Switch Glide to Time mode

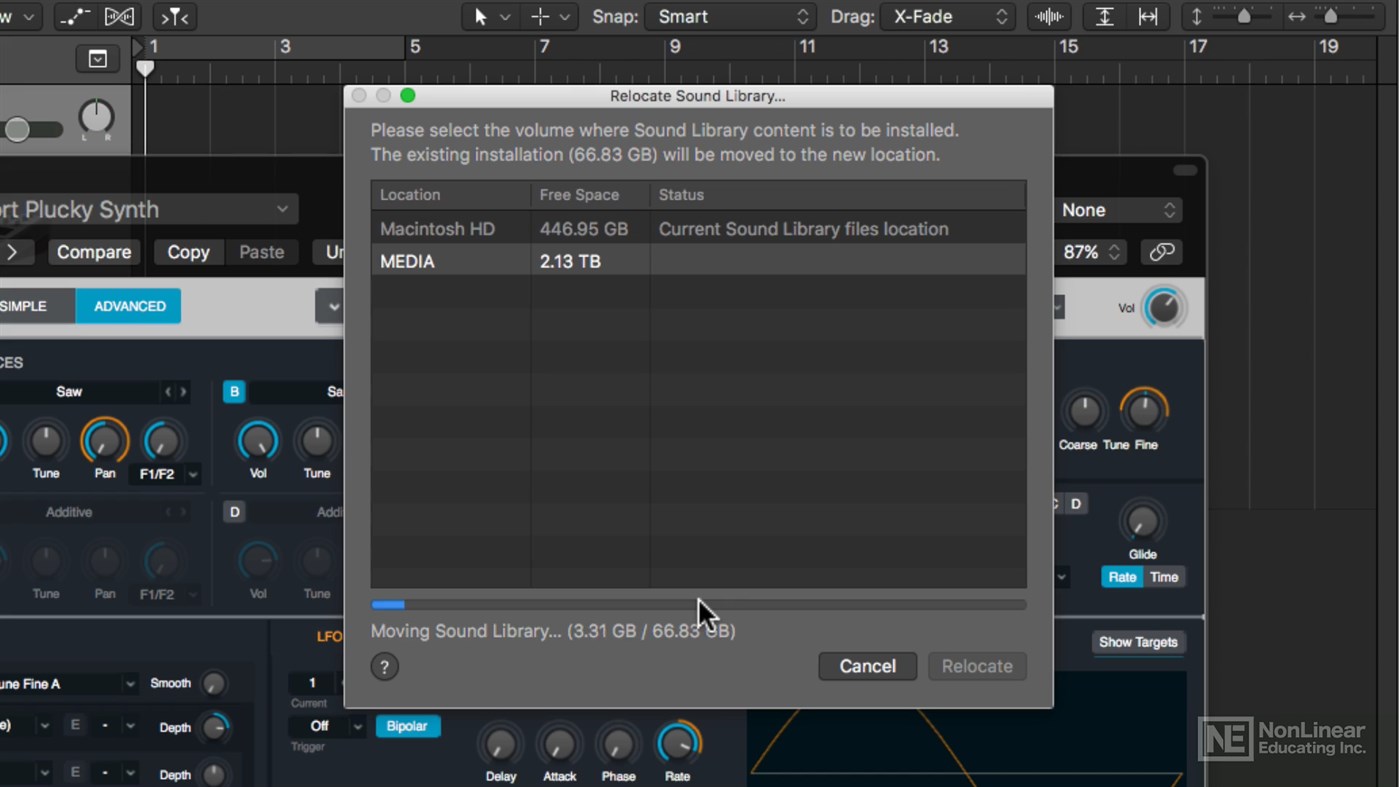point(1163,577)
